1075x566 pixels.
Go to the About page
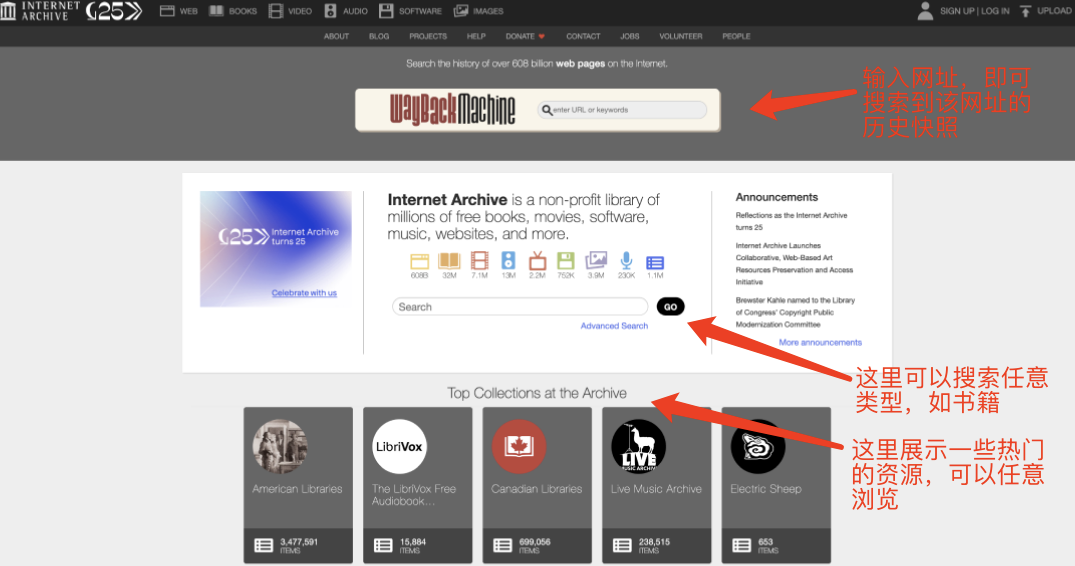click(336, 36)
